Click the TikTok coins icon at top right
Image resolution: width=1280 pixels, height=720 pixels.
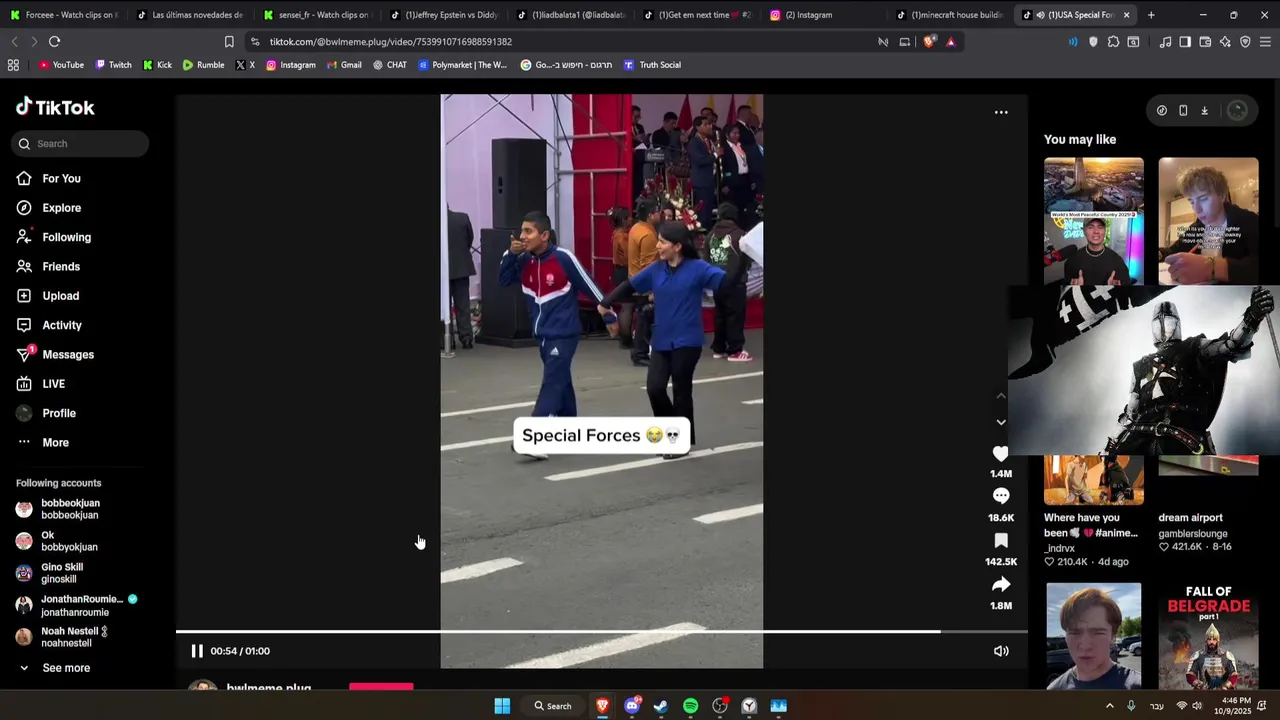click(1161, 111)
